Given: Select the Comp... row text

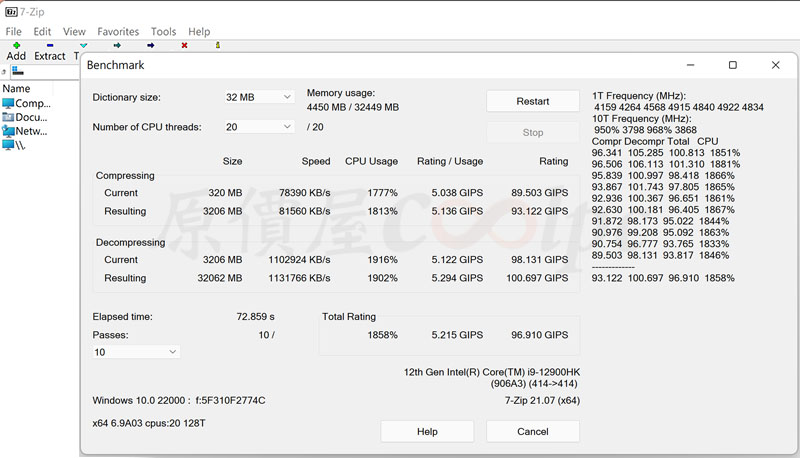Looking at the screenshot, I should tap(33, 104).
